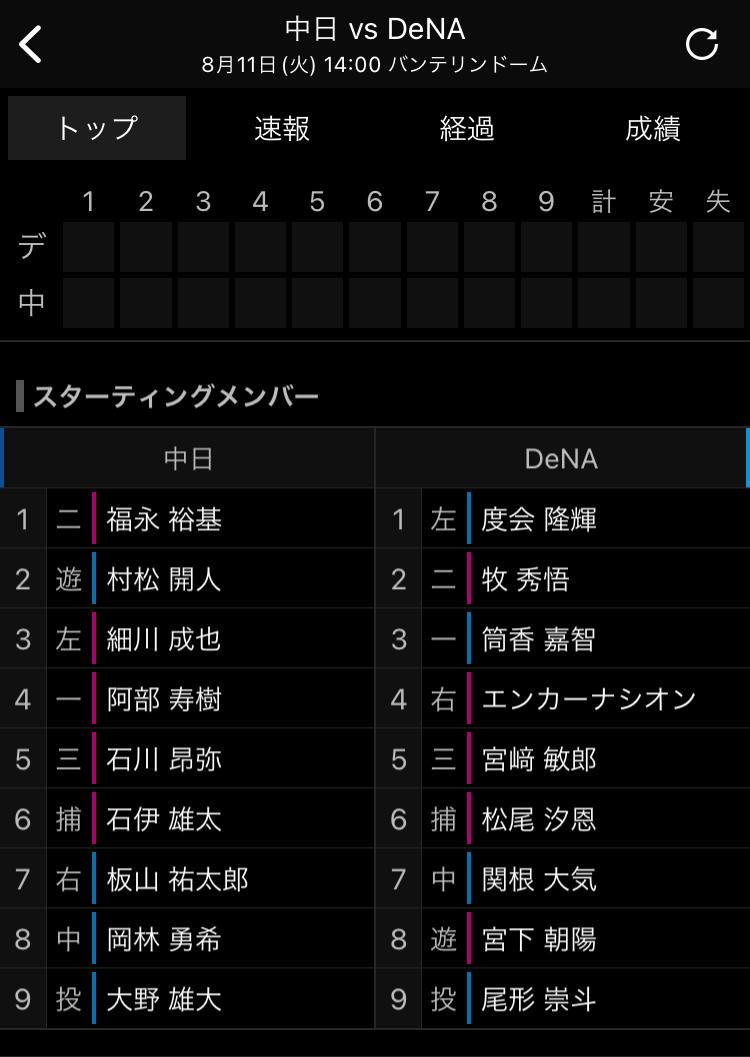
Task: Switch to the 速報 tab
Action: pos(282,128)
